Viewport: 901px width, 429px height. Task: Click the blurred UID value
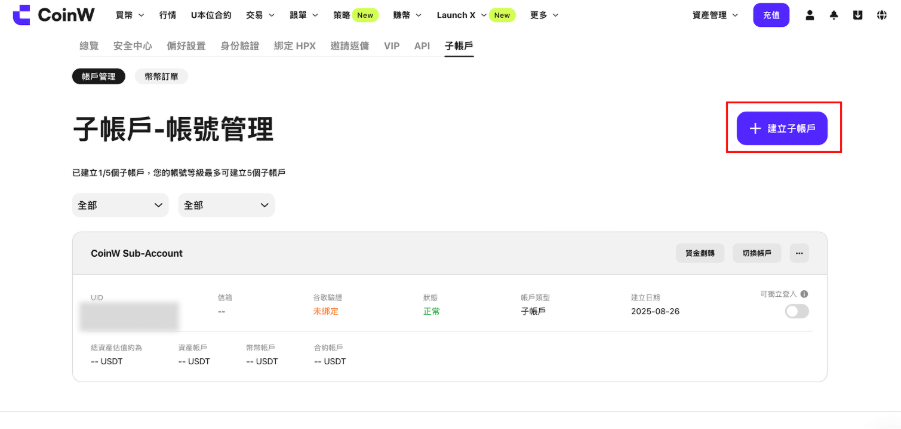129,318
